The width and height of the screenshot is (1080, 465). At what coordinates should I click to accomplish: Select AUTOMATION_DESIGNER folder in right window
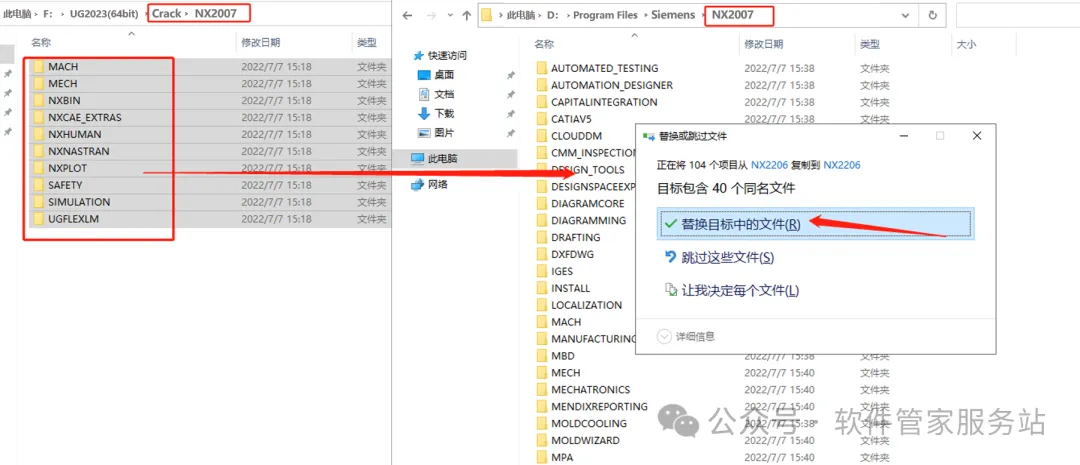(612, 85)
